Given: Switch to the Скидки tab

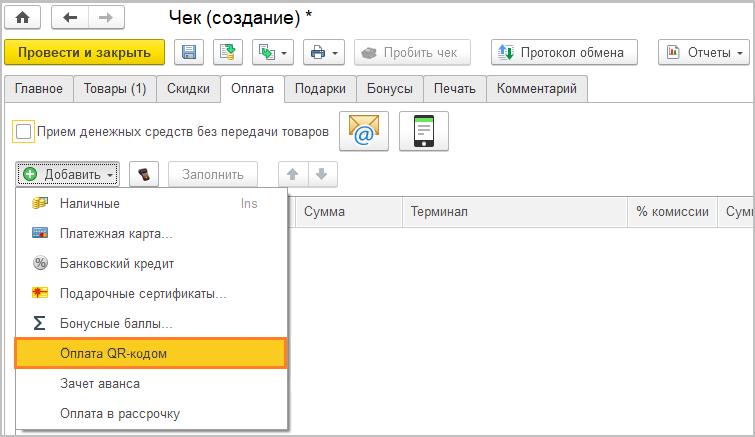Looking at the screenshot, I should click(188, 89).
